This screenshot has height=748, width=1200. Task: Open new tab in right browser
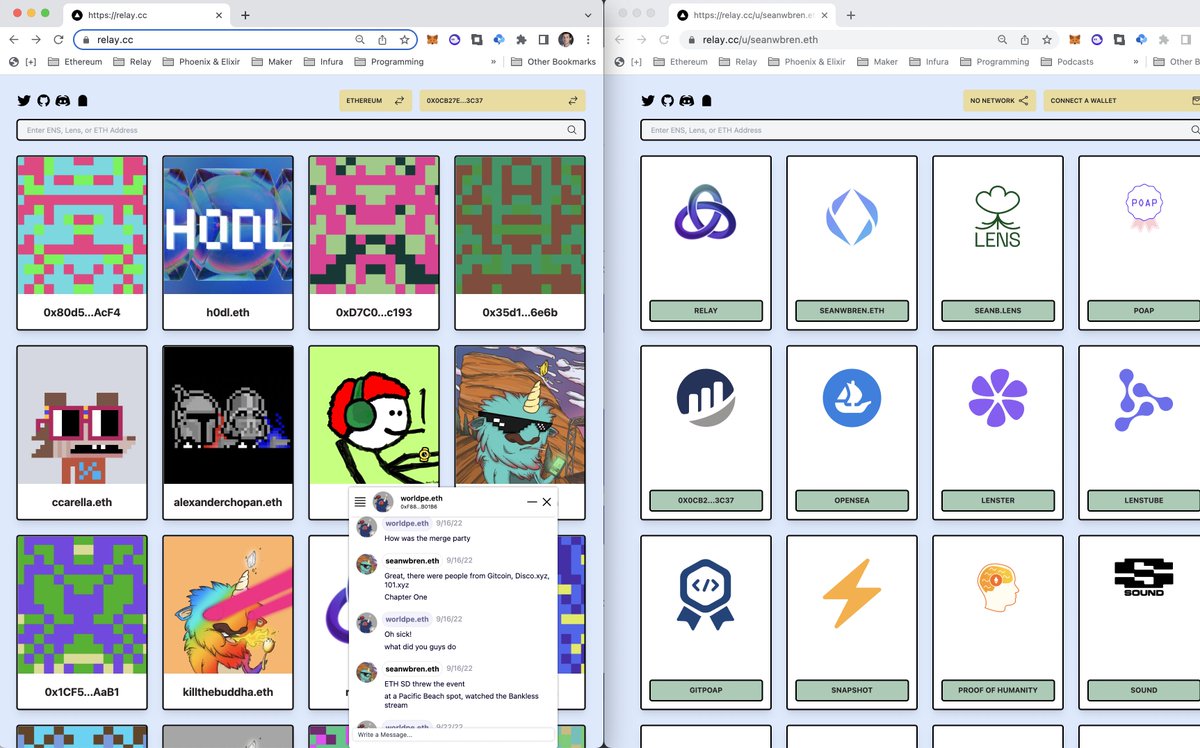(850, 15)
